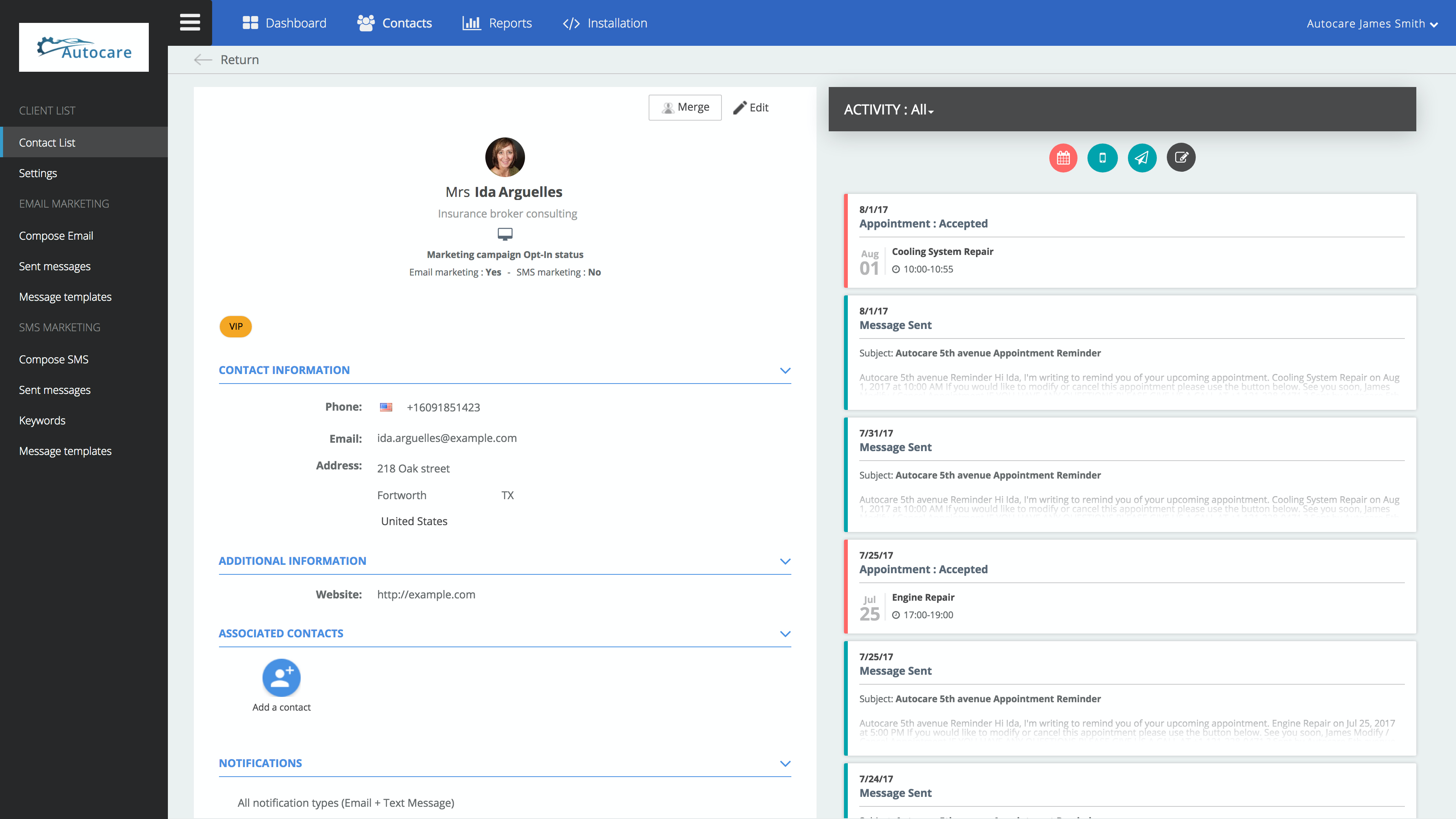This screenshot has height=819, width=1456.
Task: Collapse the Contact Information section
Action: 785,371
